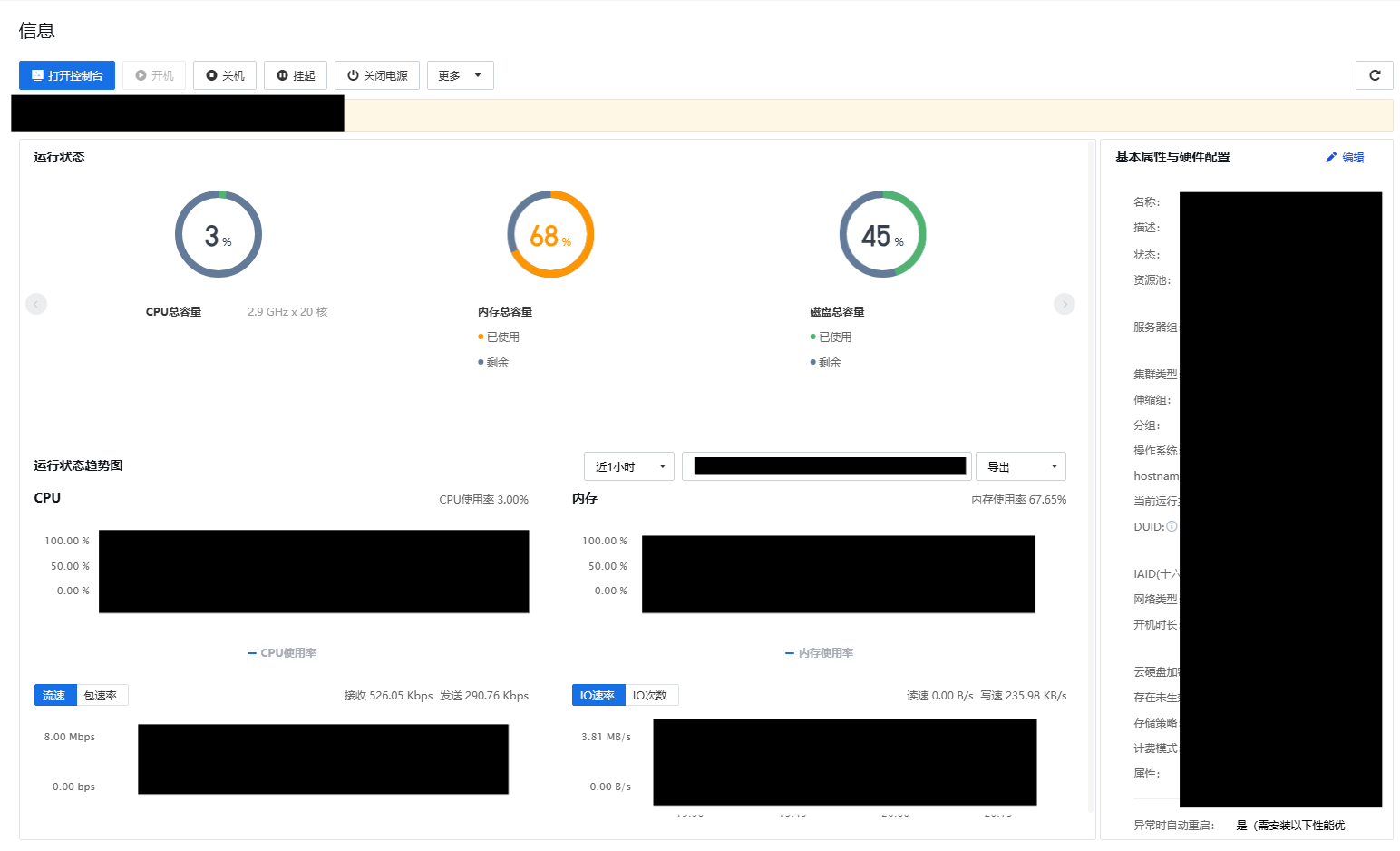Open the DUID info tooltip icon
The width and height of the screenshot is (1400, 851).
(x=1172, y=526)
